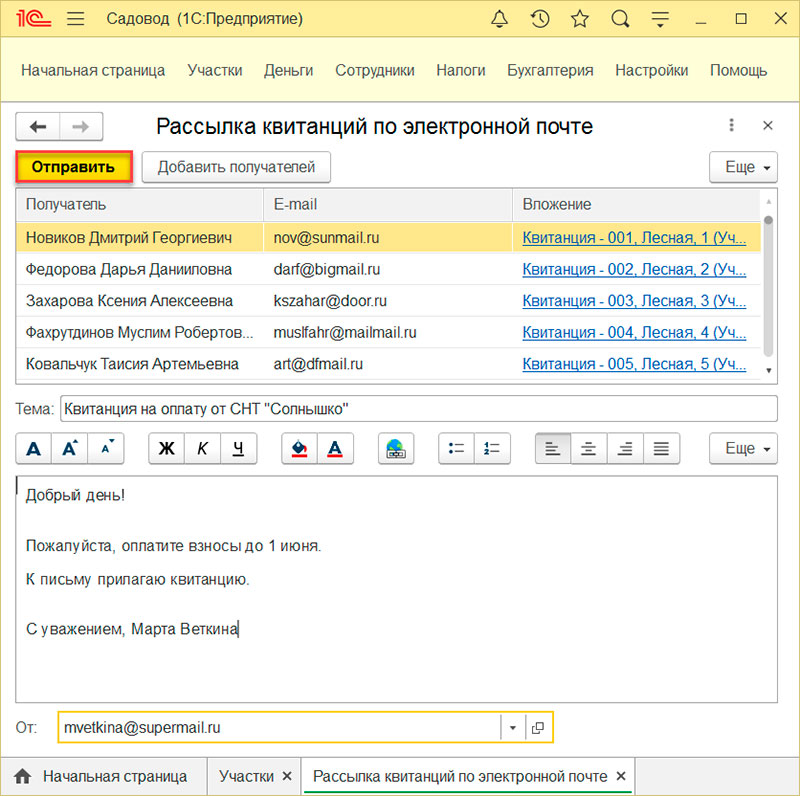Decrease font size
800x796 pixels.
[106, 449]
